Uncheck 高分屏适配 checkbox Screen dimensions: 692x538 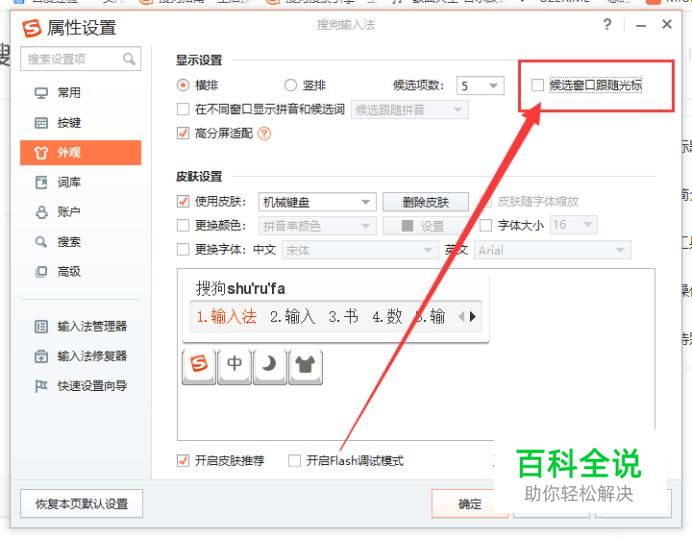(183, 133)
